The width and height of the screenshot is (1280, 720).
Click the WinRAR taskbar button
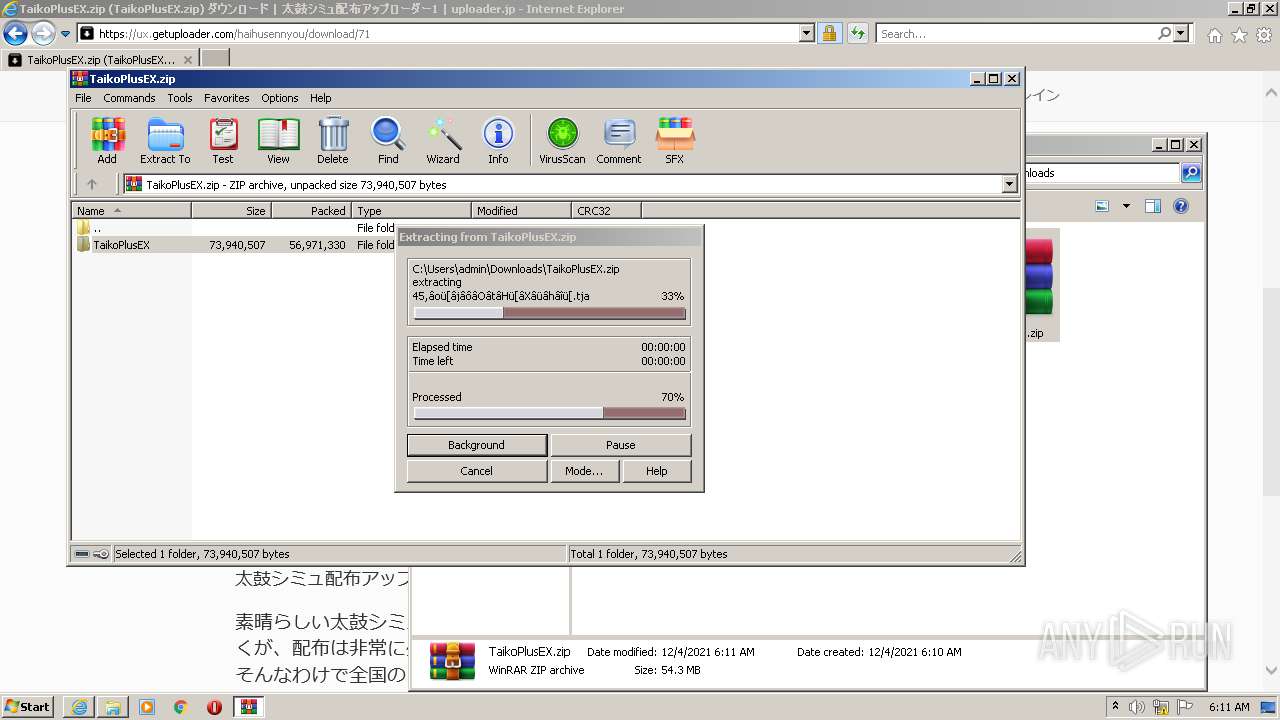(249, 707)
